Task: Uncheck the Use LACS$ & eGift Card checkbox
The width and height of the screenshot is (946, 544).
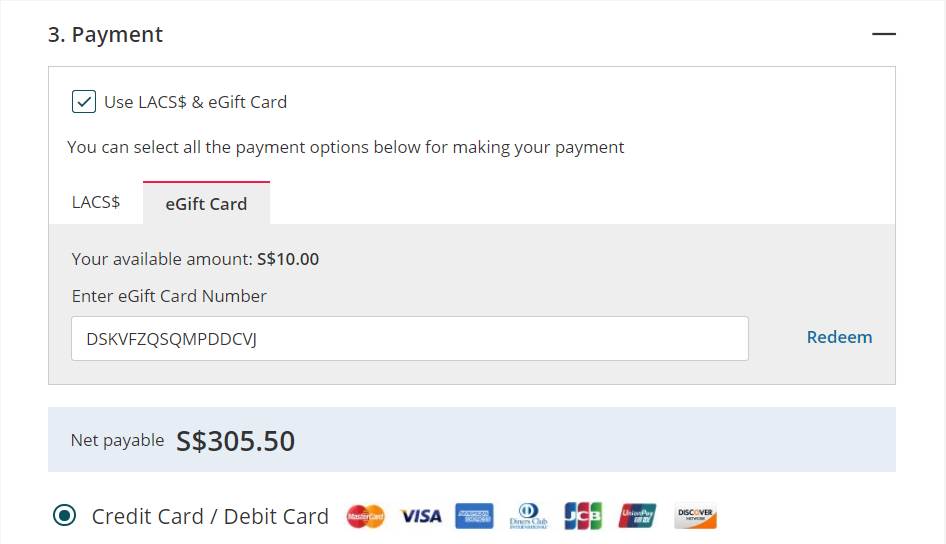Action: click(84, 102)
